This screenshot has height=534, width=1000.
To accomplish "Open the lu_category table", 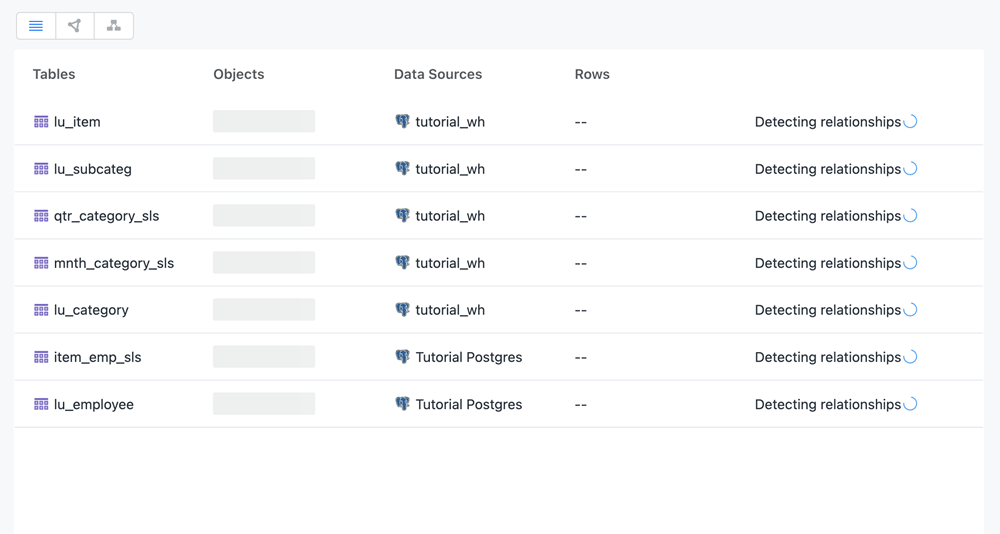I will point(91,310).
